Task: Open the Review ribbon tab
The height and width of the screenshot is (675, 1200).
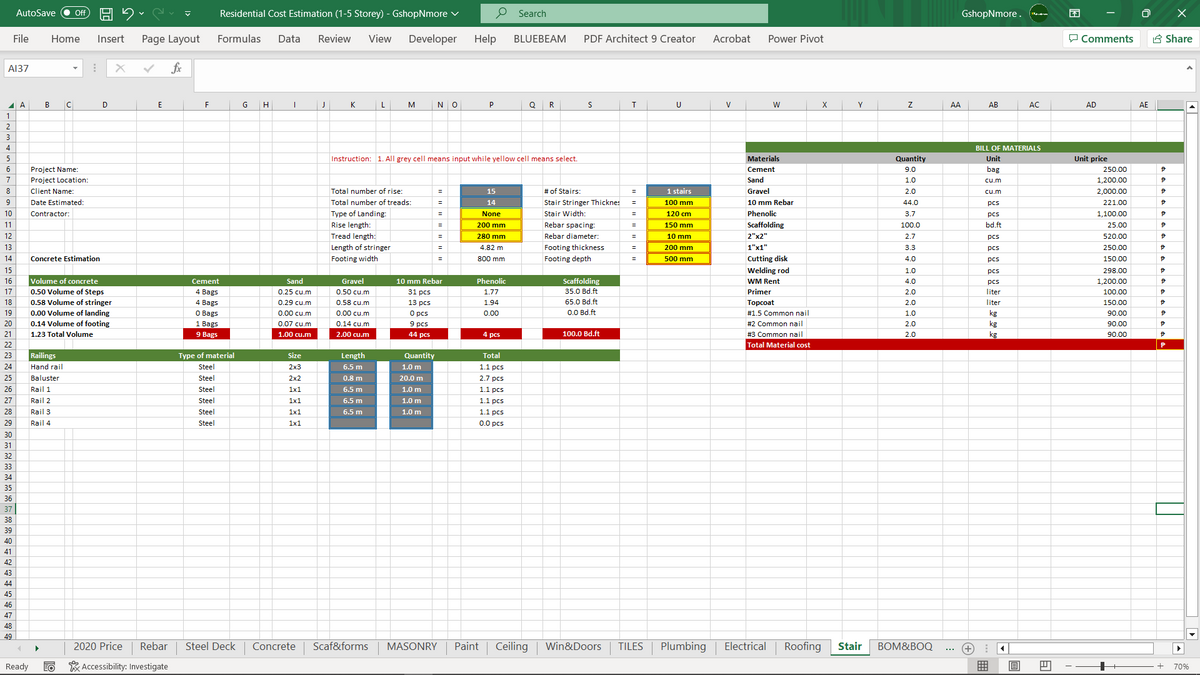Action: tap(334, 39)
